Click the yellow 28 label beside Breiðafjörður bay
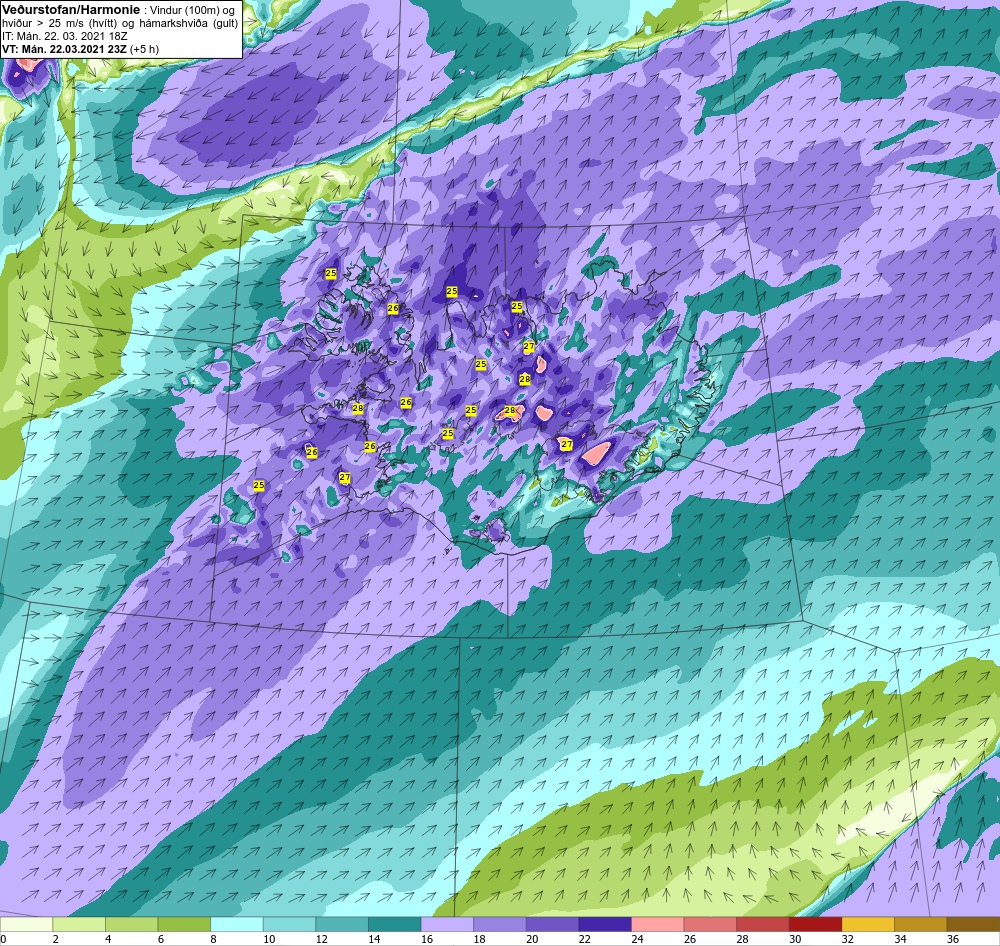The width and height of the screenshot is (1000, 946). click(x=358, y=408)
